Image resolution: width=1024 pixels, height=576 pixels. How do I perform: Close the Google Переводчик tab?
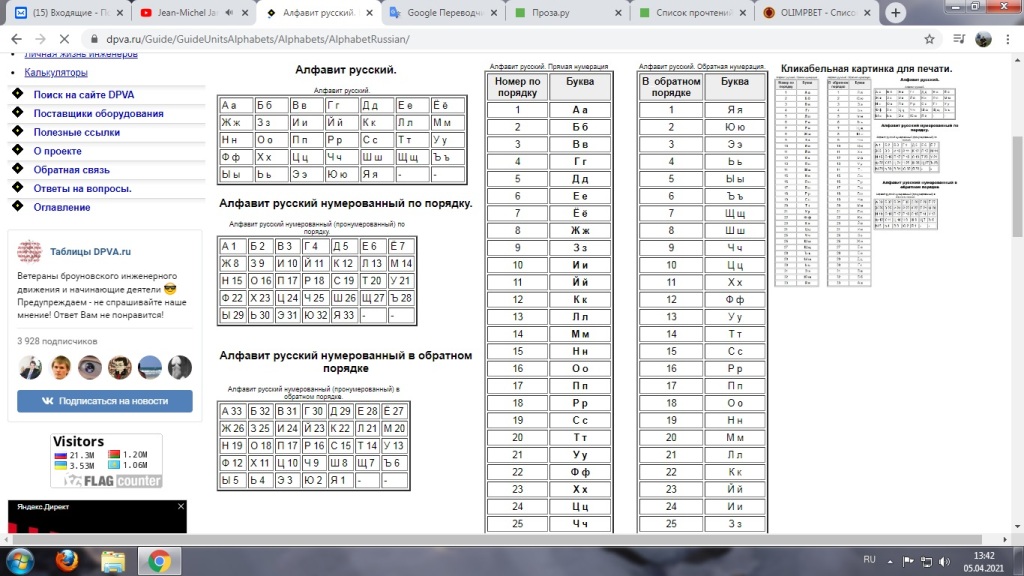click(494, 12)
